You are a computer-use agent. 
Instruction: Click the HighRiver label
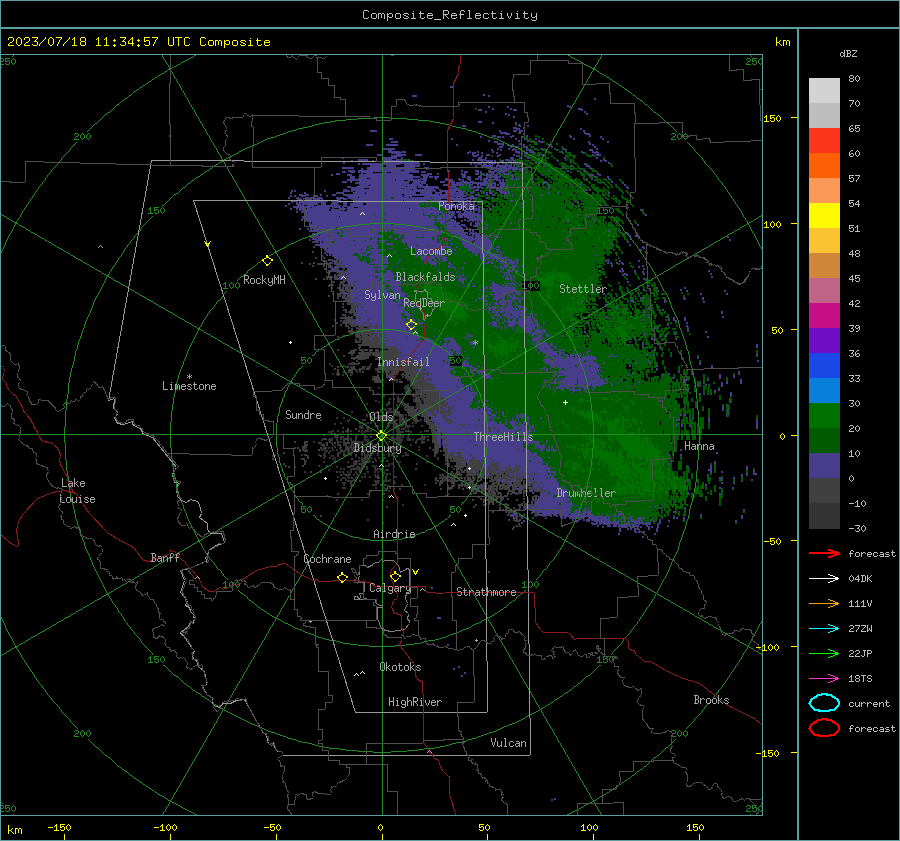[415, 702]
